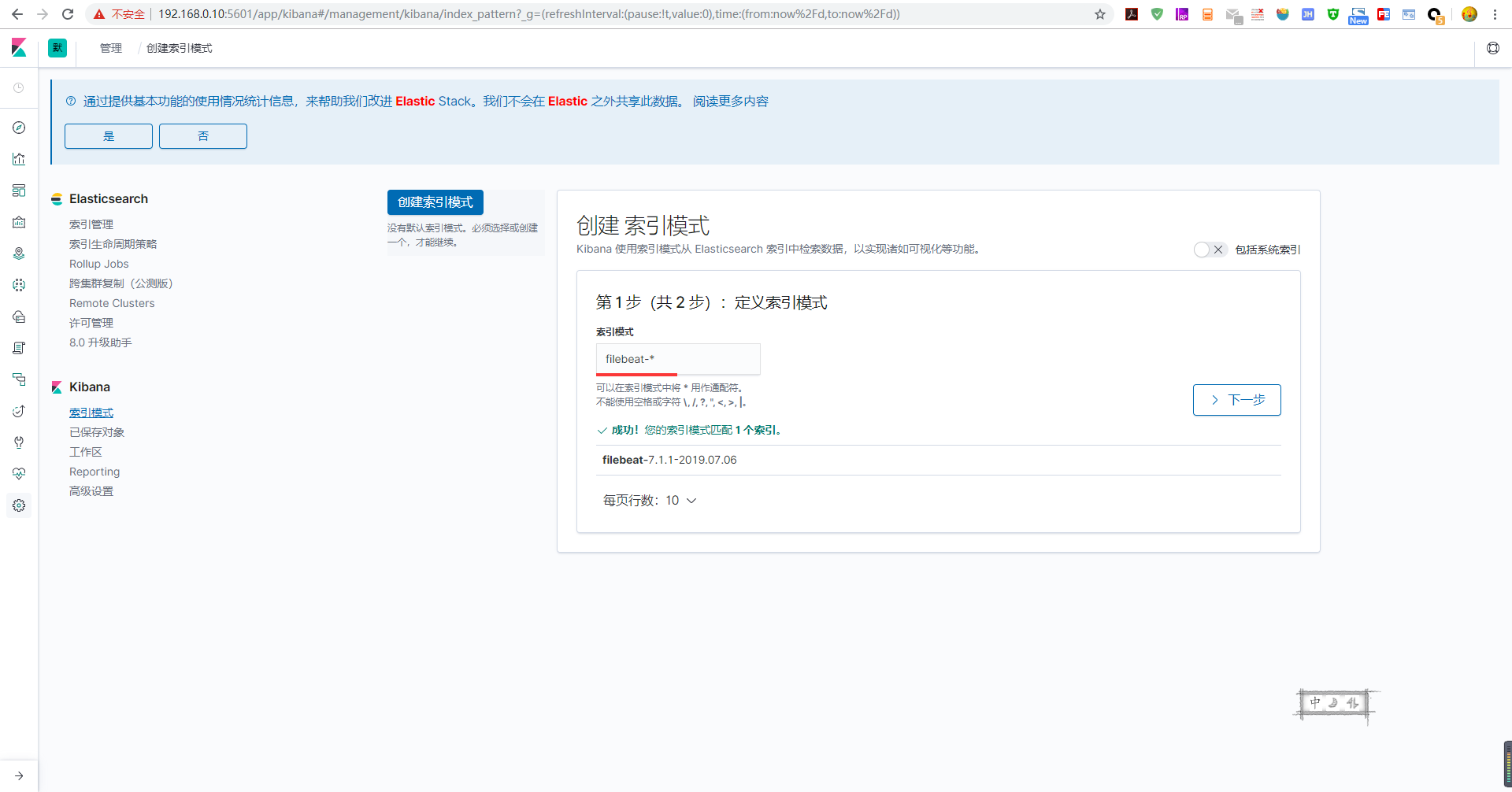1512x792 pixels.
Task: Click the green shield extension icon
Action: click(x=1157, y=14)
